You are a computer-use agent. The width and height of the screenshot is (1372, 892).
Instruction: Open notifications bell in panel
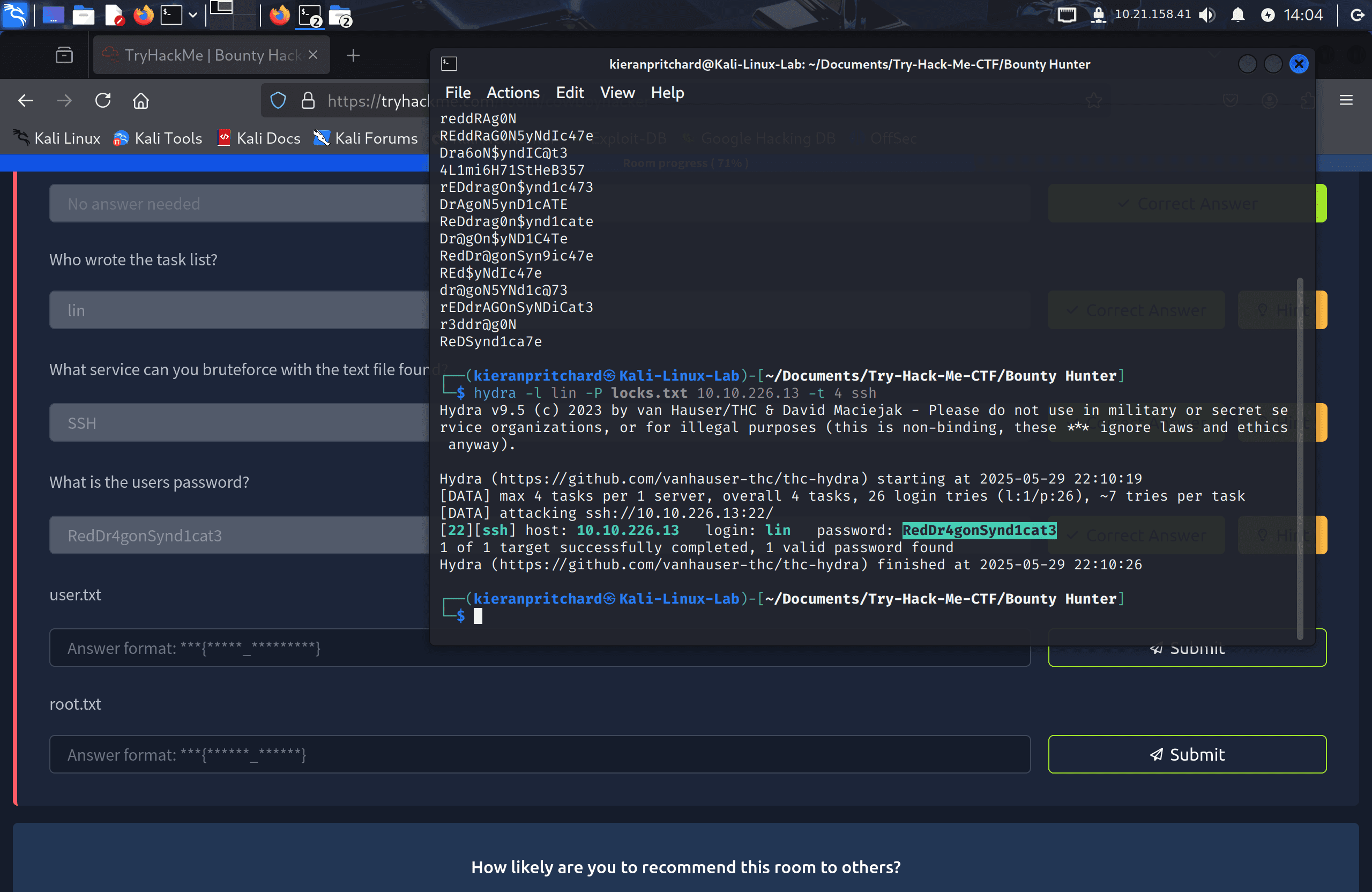pyautogui.click(x=1237, y=15)
